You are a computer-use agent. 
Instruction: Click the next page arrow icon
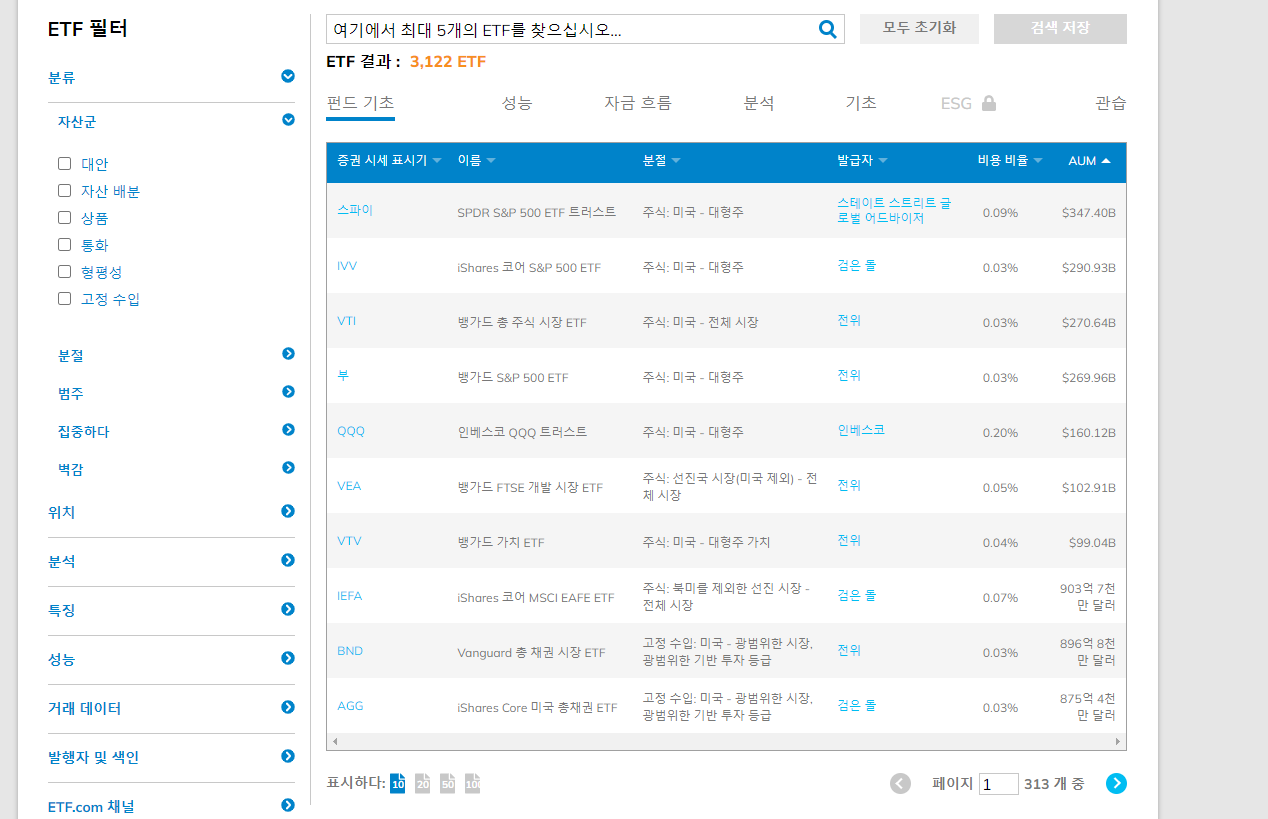[x=1115, y=784]
